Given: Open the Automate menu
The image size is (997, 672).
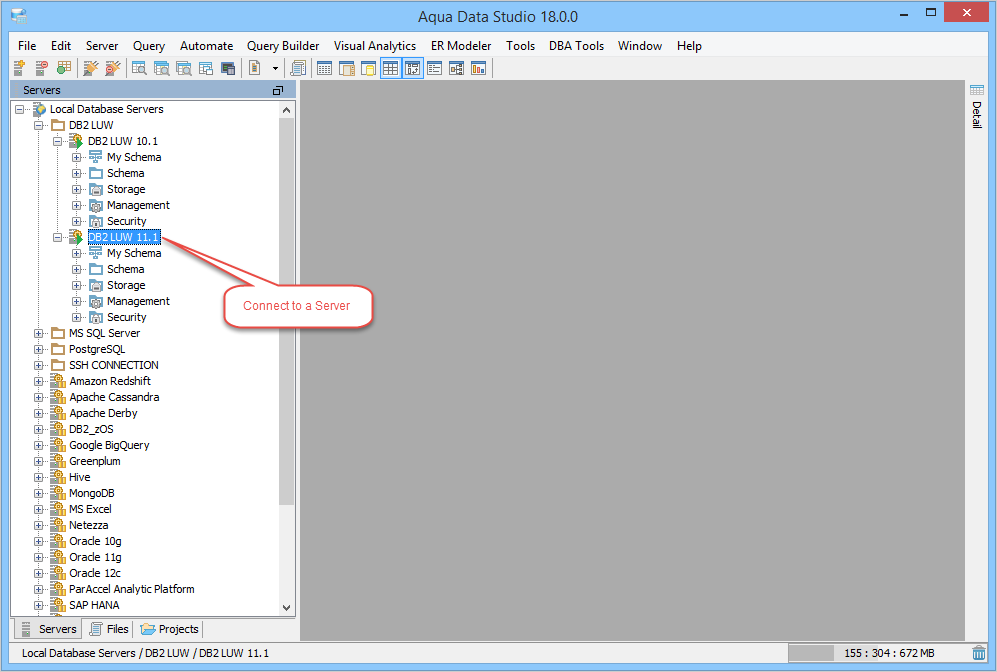Looking at the screenshot, I should [206, 46].
